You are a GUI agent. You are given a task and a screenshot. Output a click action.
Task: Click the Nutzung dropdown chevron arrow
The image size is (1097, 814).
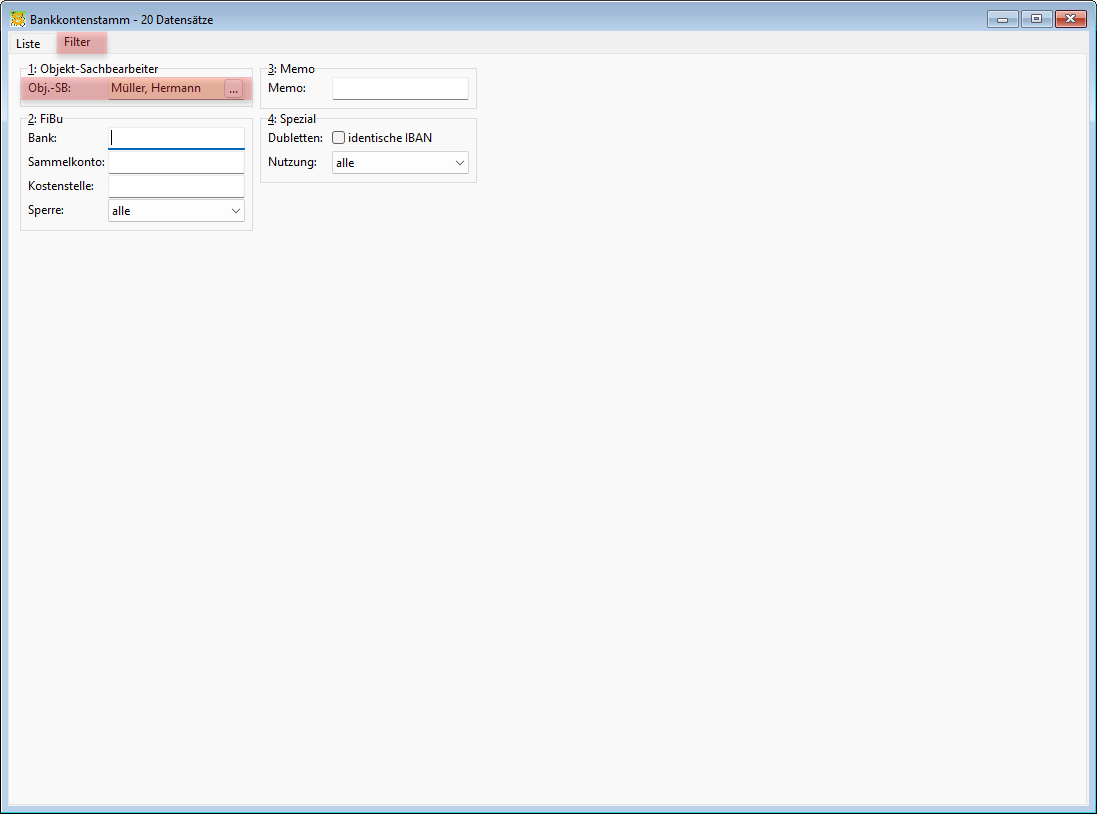[460, 162]
